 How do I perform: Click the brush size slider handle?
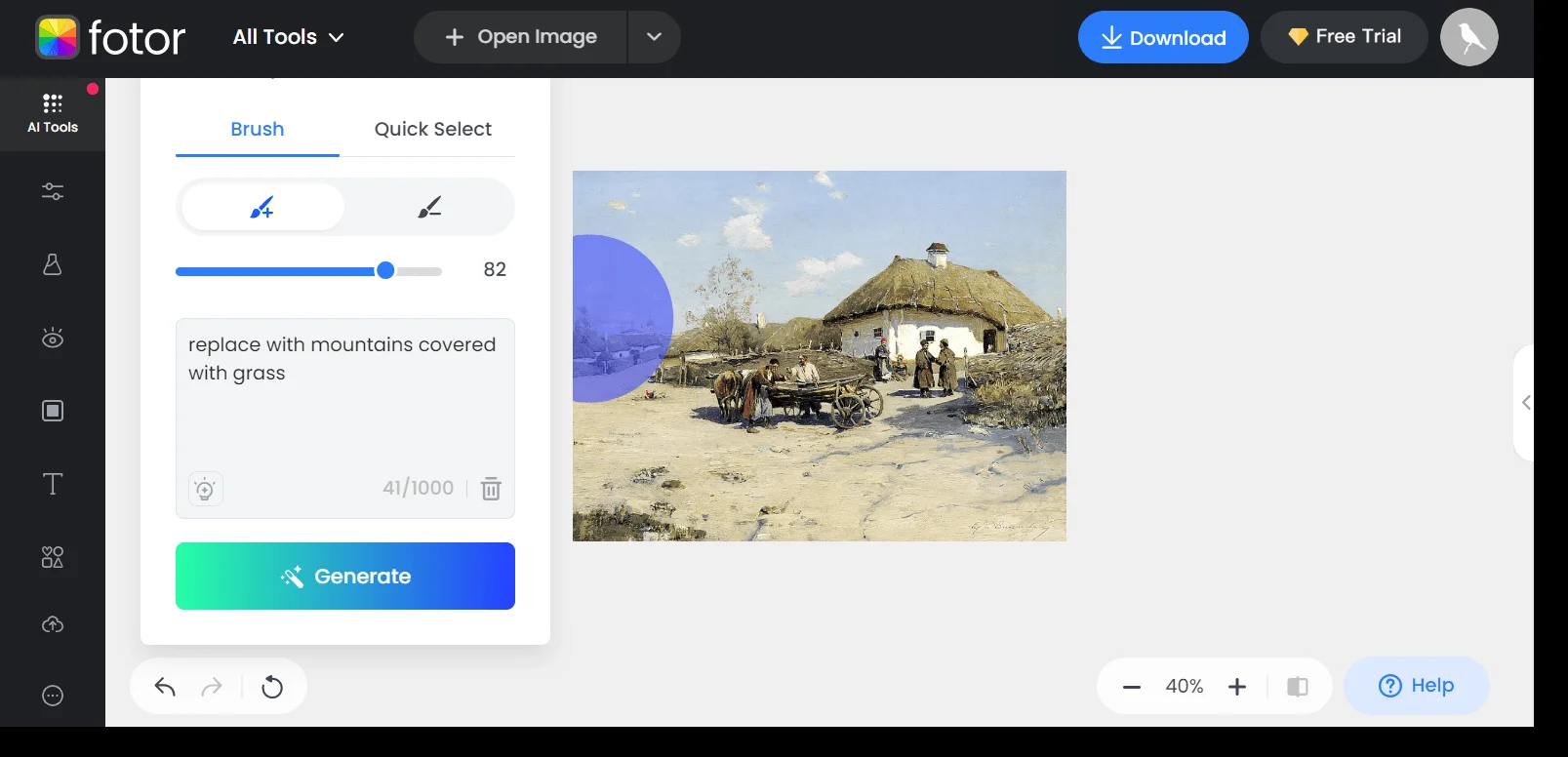pyautogui.click(x=385, y=270)
